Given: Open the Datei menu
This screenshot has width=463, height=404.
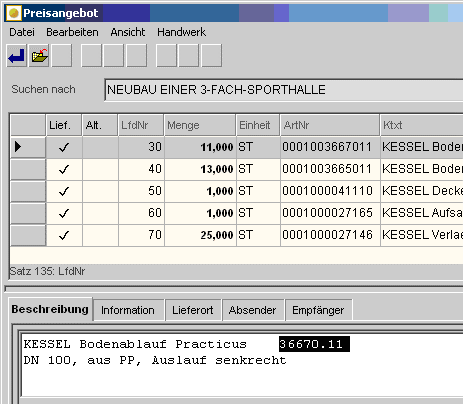Looking at the screenshot, I should (x=22, y=32).
